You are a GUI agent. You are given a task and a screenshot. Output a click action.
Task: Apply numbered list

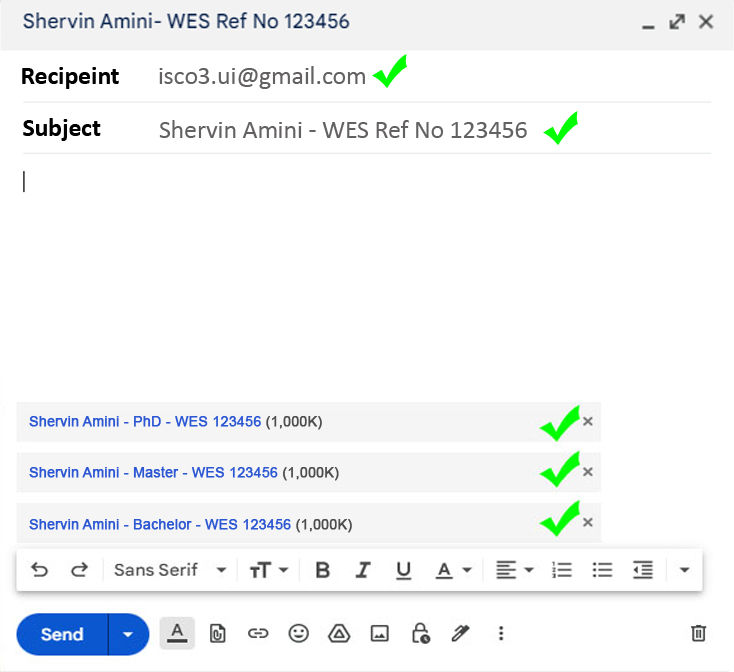point(562,570)
